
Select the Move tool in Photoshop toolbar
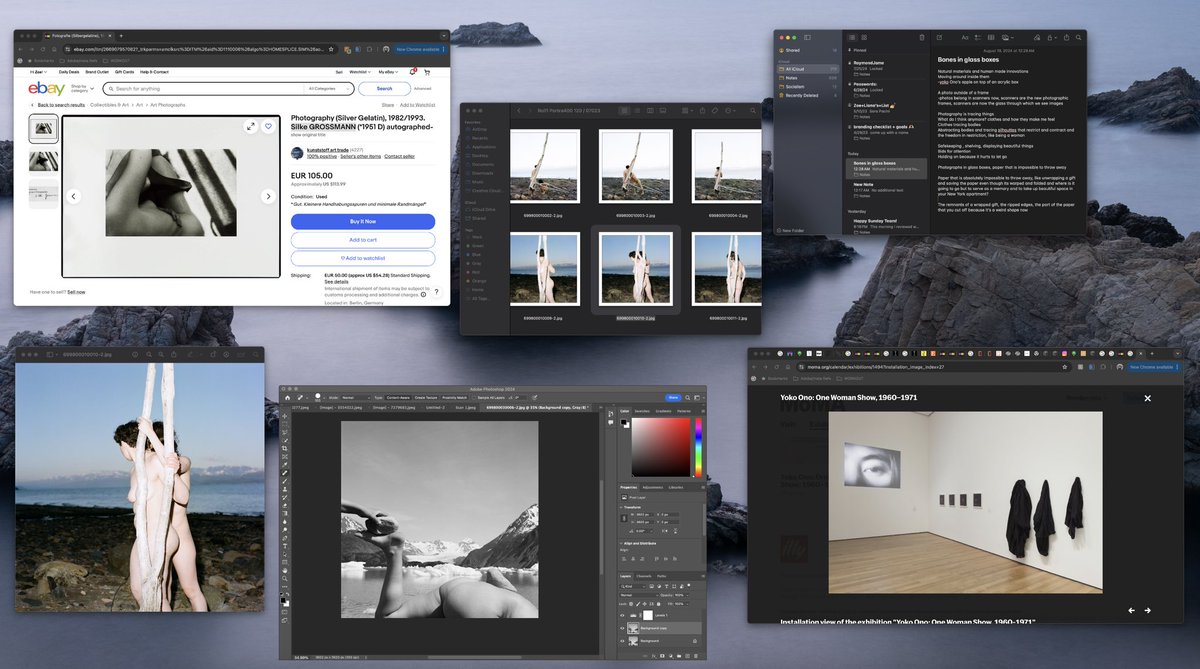click(285, 416)
